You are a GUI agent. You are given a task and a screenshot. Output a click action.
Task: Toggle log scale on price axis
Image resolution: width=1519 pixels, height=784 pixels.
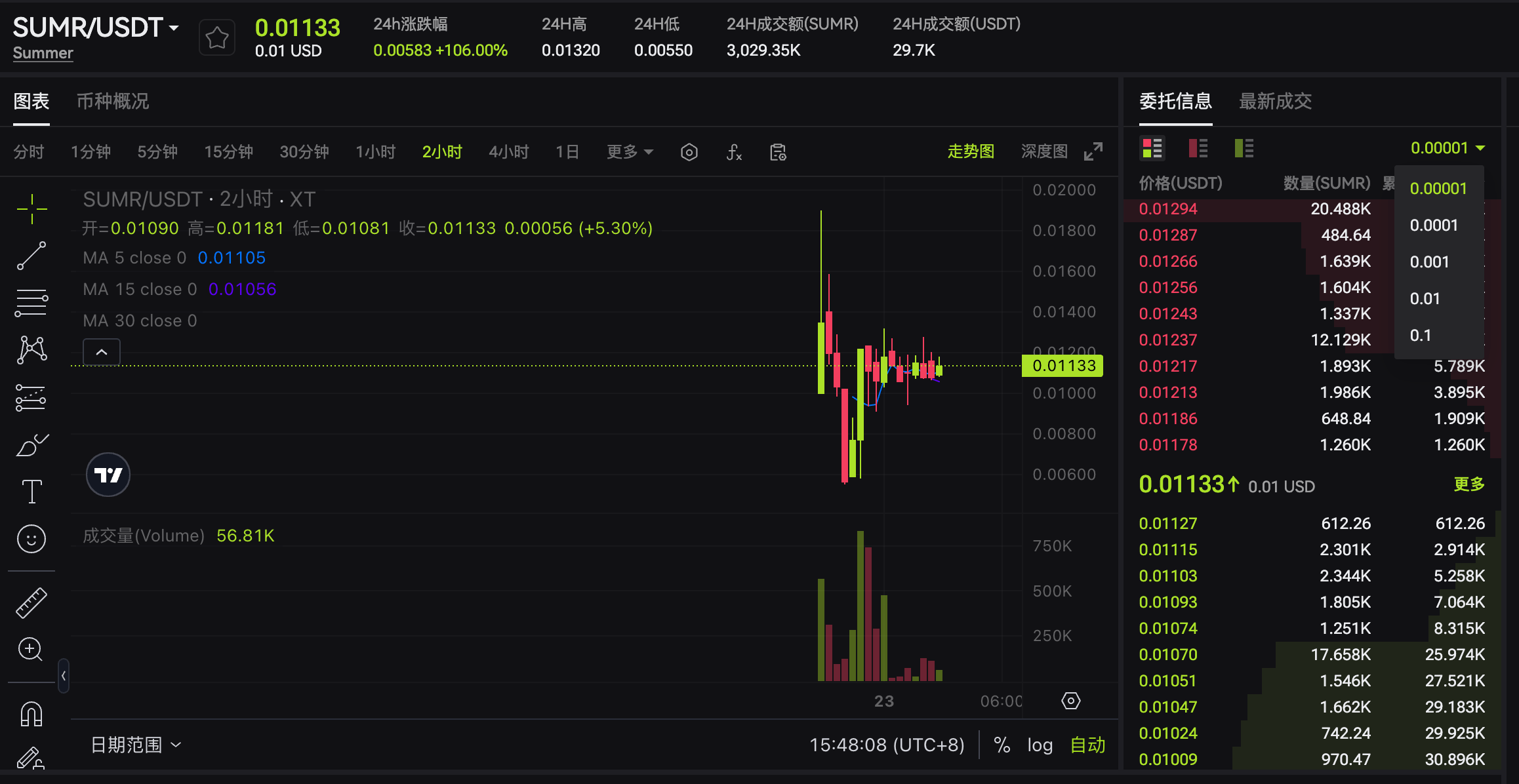click(x=1040, y=745)
